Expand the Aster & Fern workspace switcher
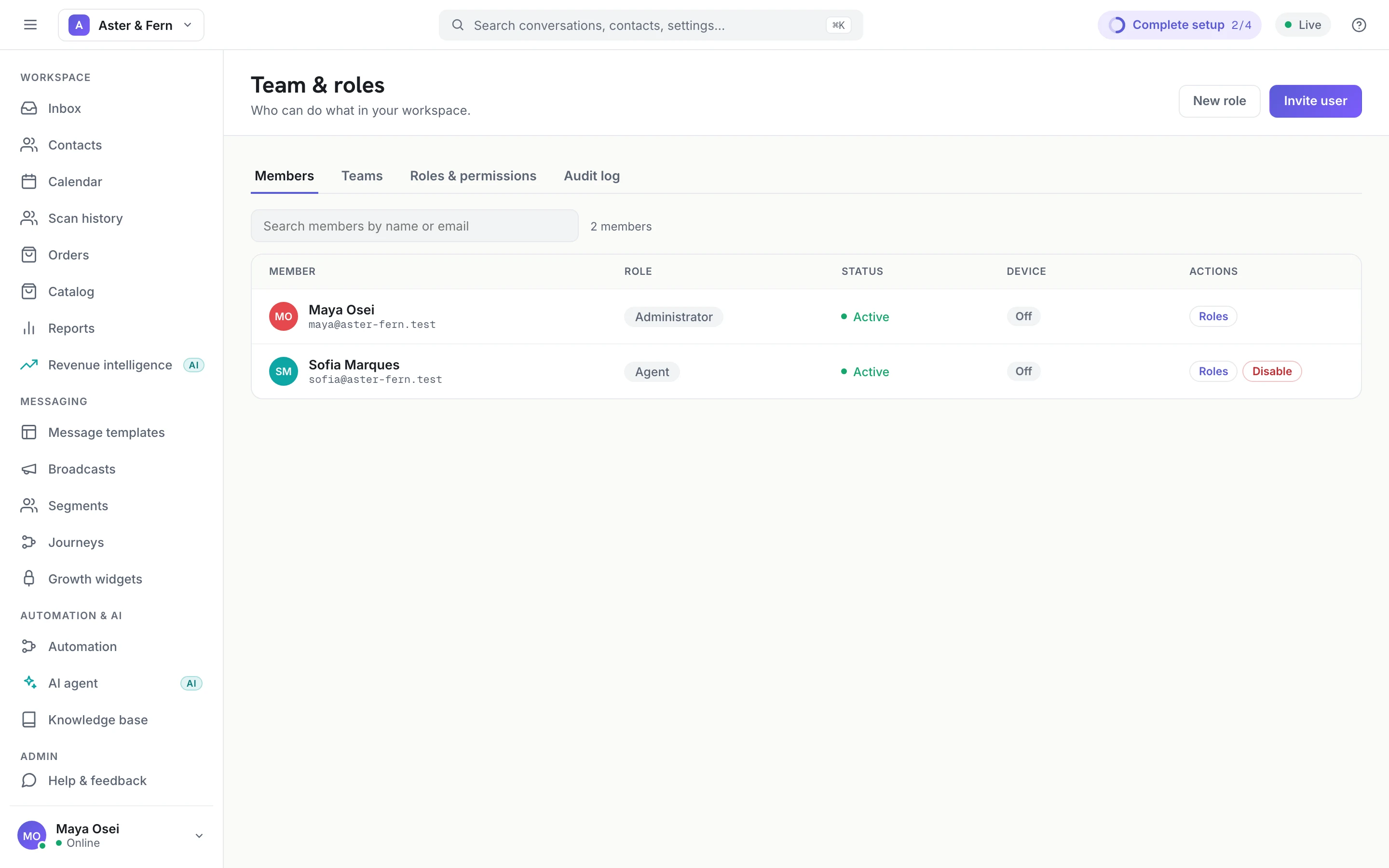The height and width of the screenshot is (868, 1389). pos(131,25)
